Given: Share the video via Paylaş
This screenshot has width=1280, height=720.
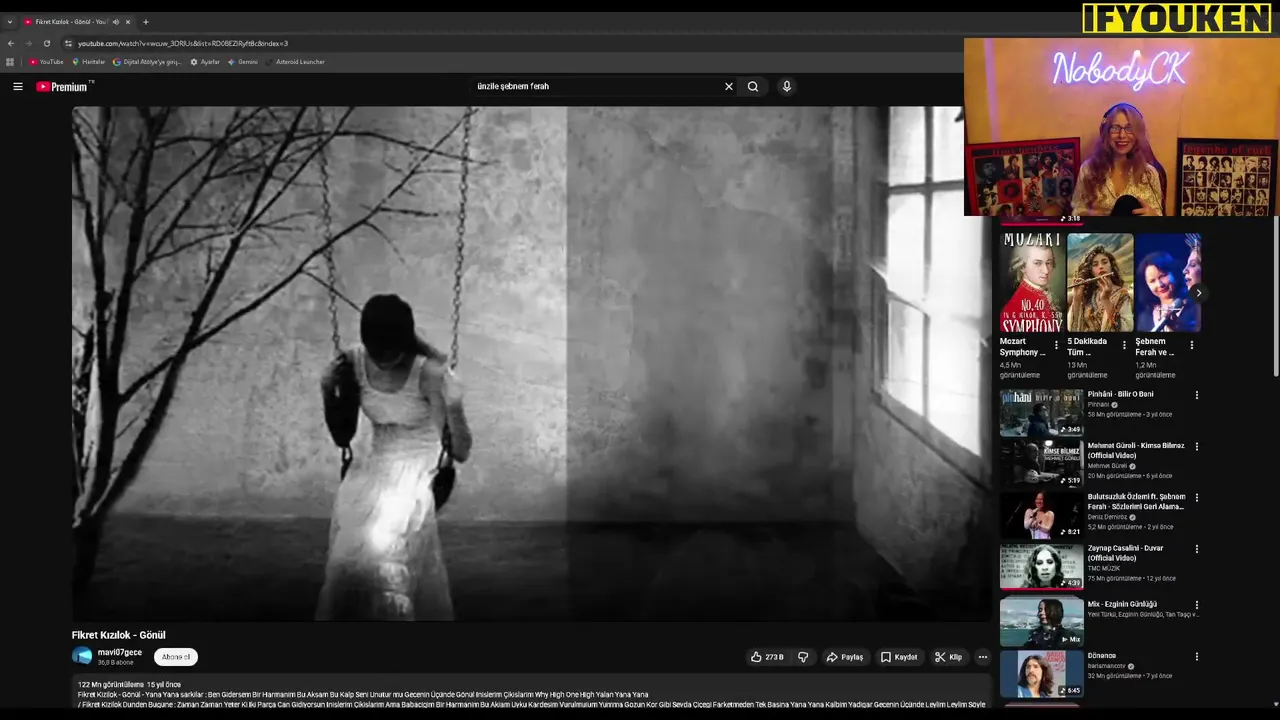Looking at the screenshot, I should coord(845,657).
